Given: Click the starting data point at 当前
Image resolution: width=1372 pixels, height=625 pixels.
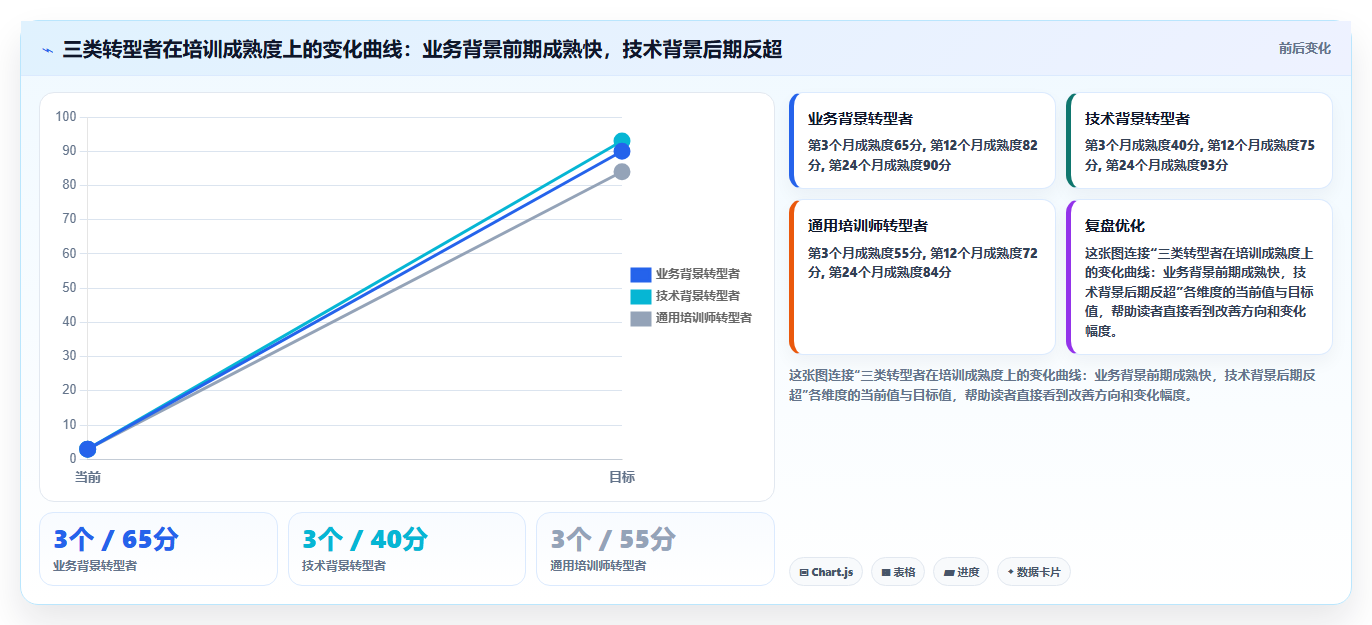Looking at the screenshot, I should click(x=88, y=449).
